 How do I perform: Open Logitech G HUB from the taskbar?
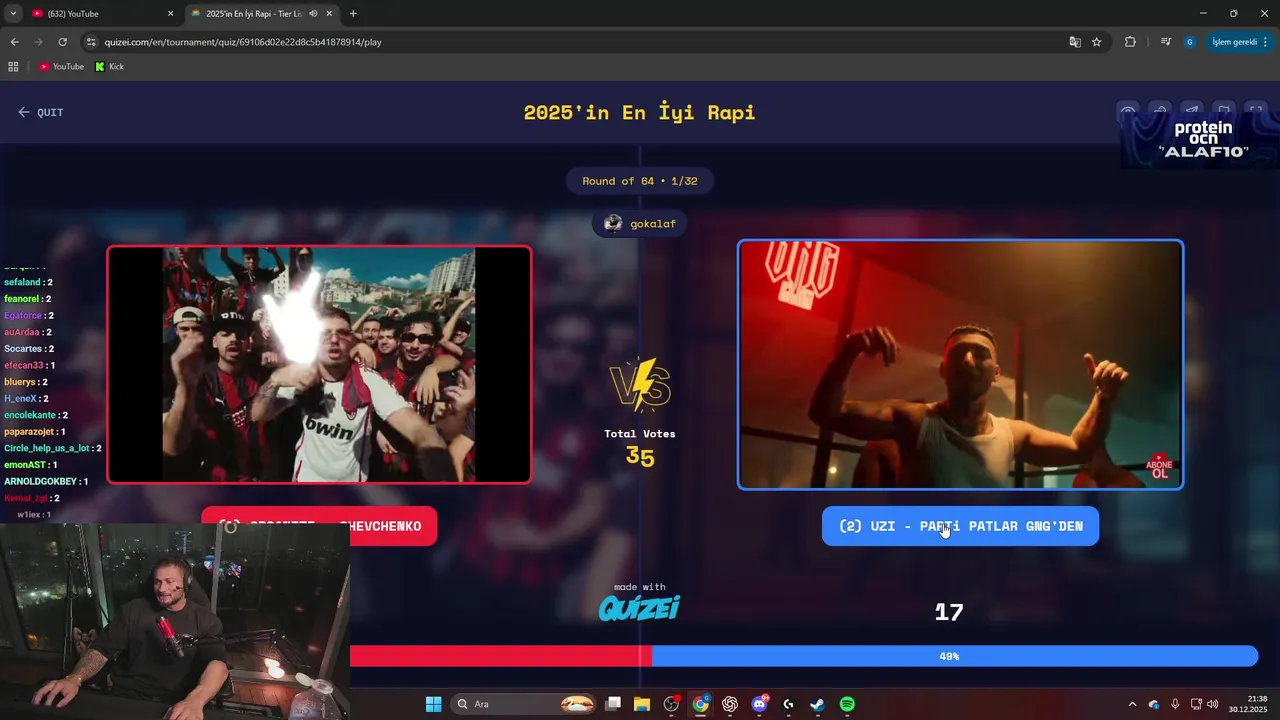click(x=788, y=704)
